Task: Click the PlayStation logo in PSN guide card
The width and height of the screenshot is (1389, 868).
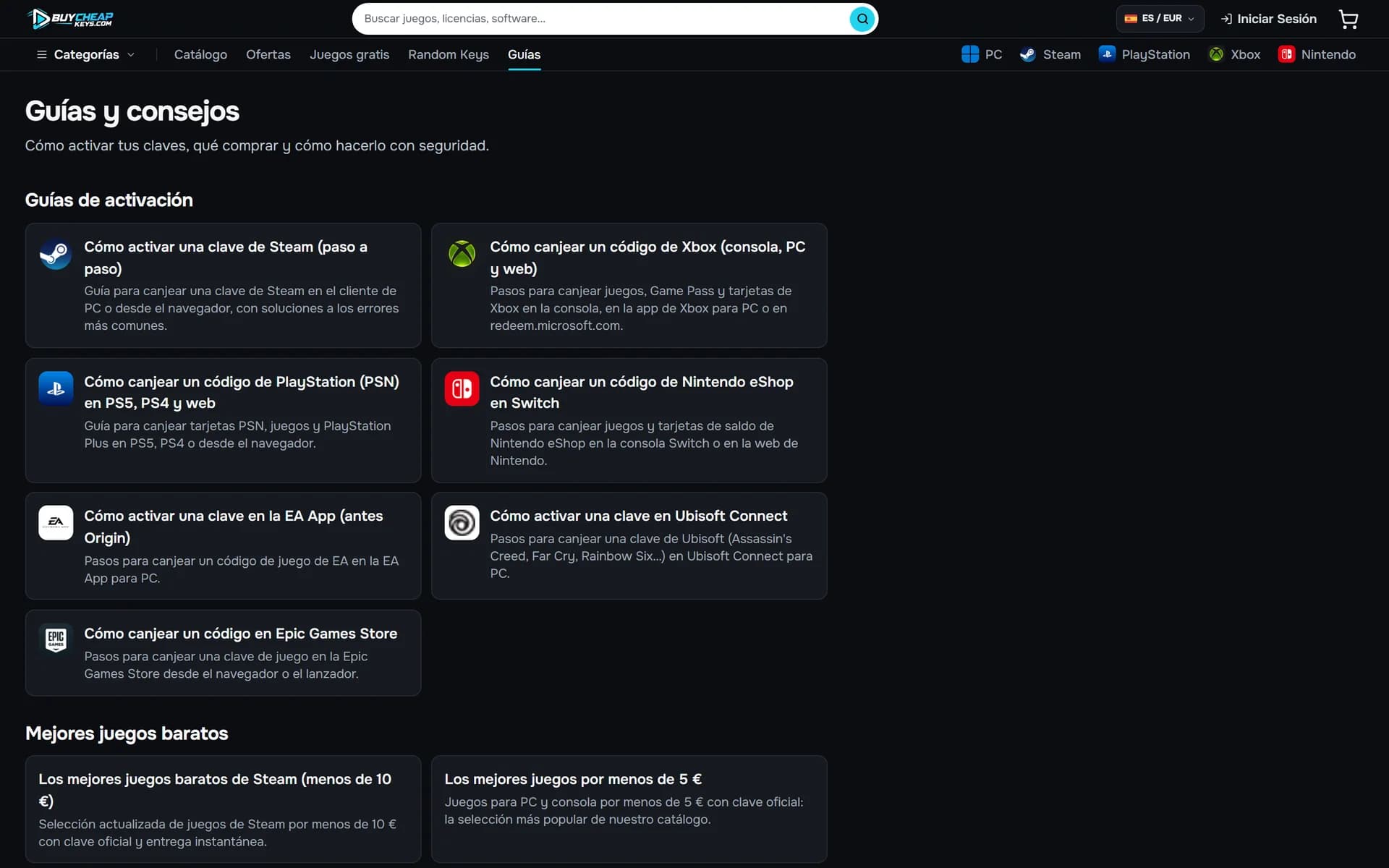Action: coord(56,388)
